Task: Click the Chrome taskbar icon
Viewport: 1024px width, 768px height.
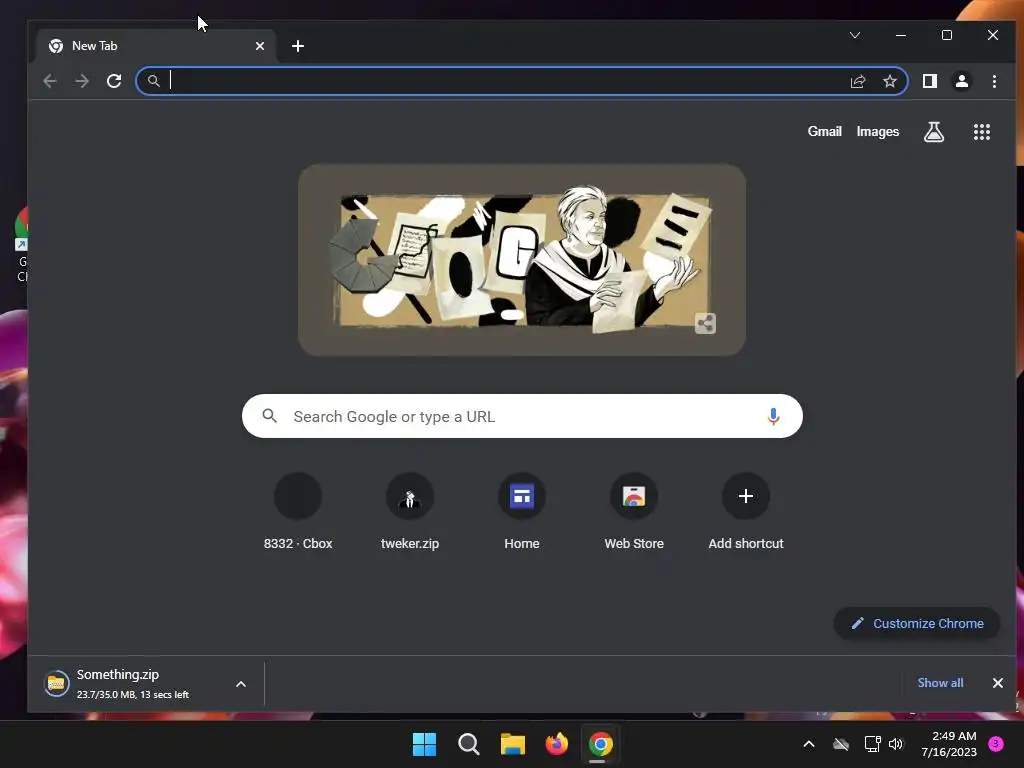Action: [x=600, y=744]
